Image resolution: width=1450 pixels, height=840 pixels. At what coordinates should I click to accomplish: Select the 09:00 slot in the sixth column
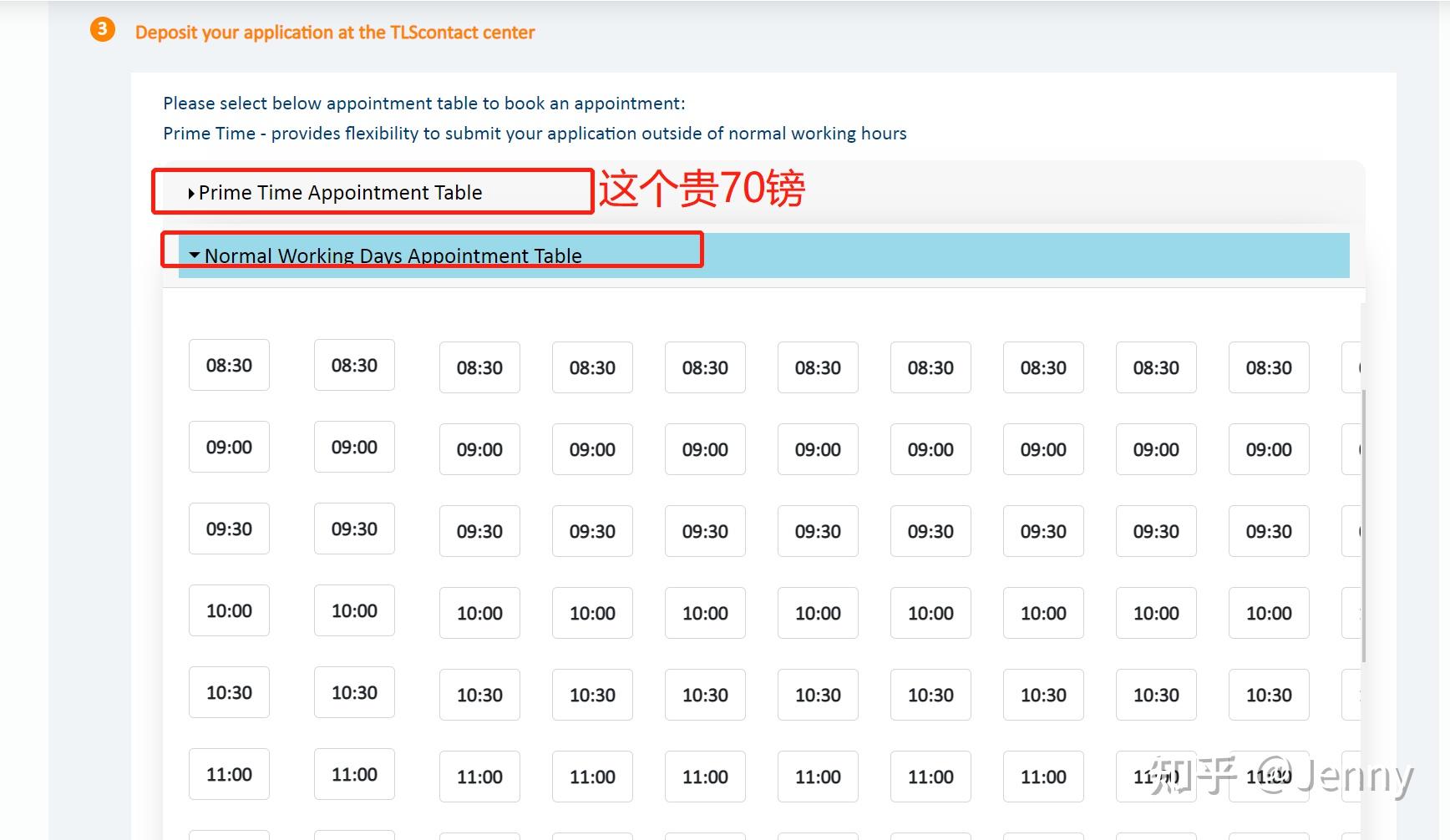pos(818,449)
